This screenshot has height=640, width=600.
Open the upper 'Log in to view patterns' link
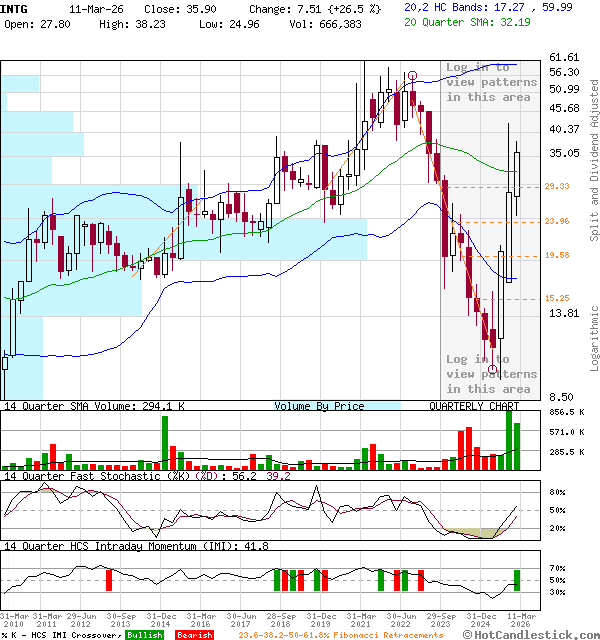point(491,83)
